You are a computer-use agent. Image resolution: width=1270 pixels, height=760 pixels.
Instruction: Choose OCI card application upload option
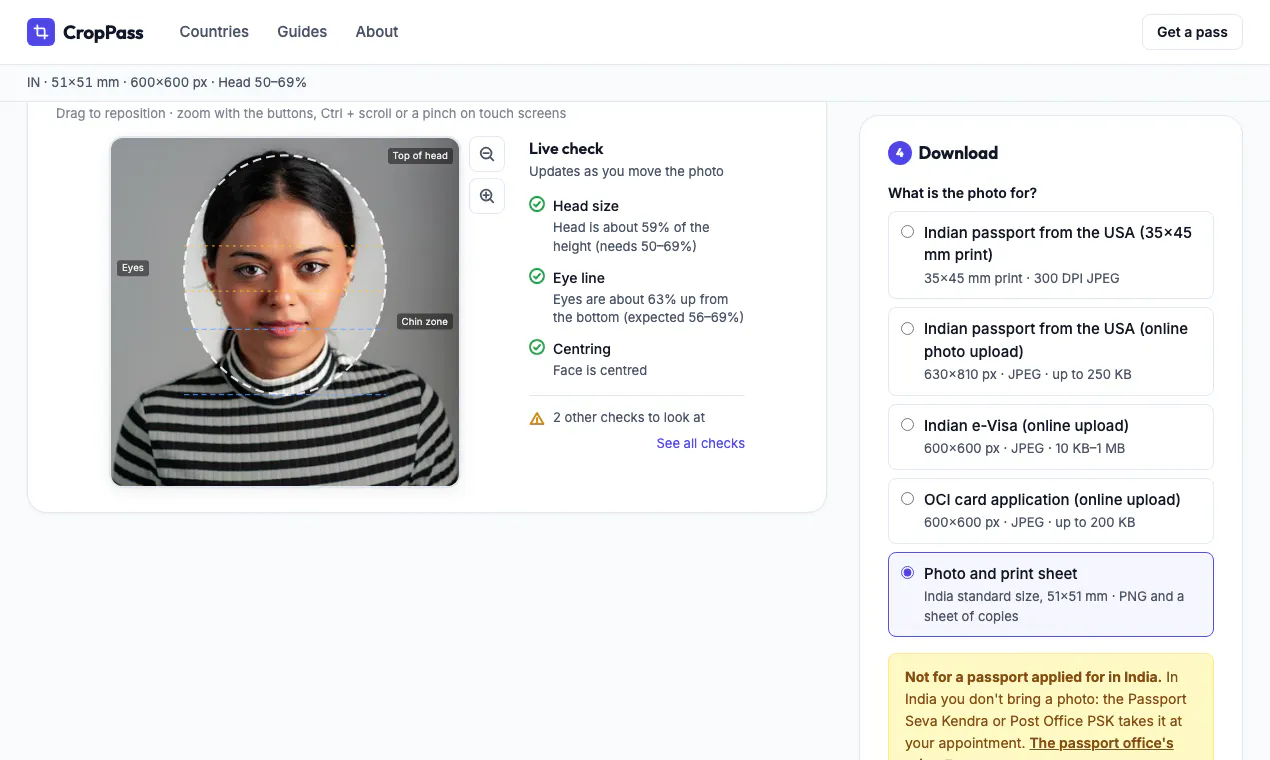click(x=1051, y=511)
